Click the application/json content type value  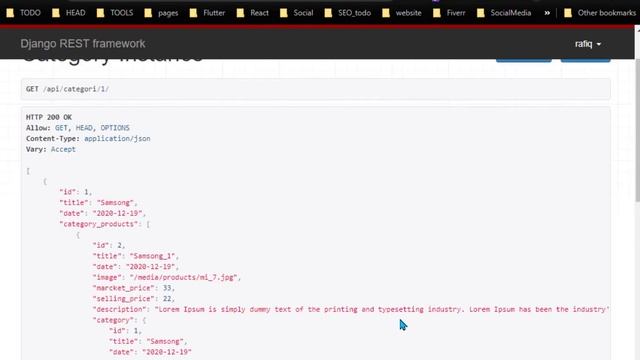(x=117, y=138)
